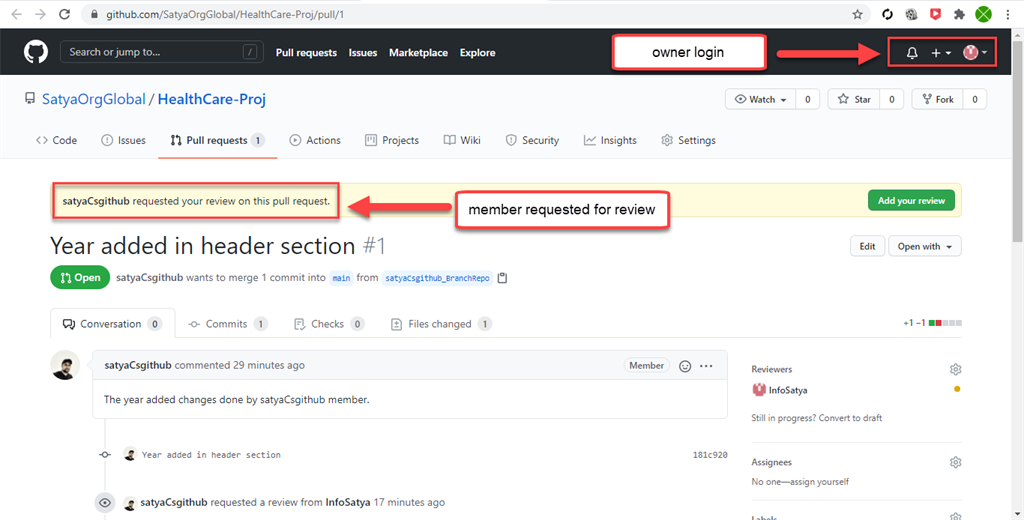Screen dimensions: 1024x520
Task: Open reviewer InfoSatya profile link
Action: [788, 390]
